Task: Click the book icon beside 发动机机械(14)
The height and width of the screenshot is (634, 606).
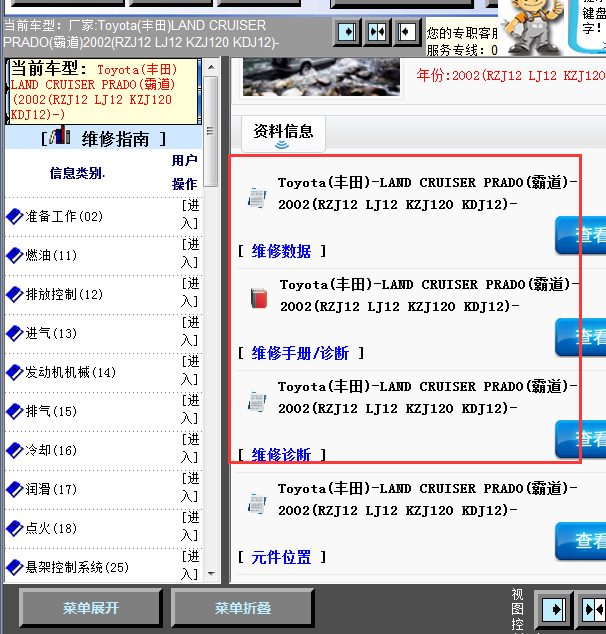Action: 15,372
